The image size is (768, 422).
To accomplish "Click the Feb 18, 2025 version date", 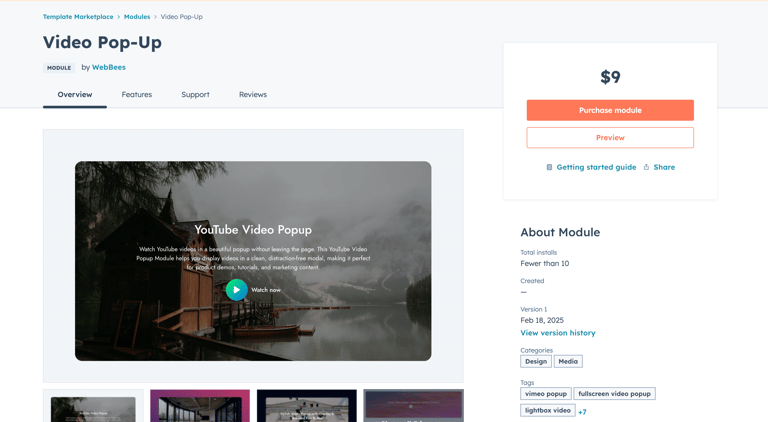I will coord(542,320).
